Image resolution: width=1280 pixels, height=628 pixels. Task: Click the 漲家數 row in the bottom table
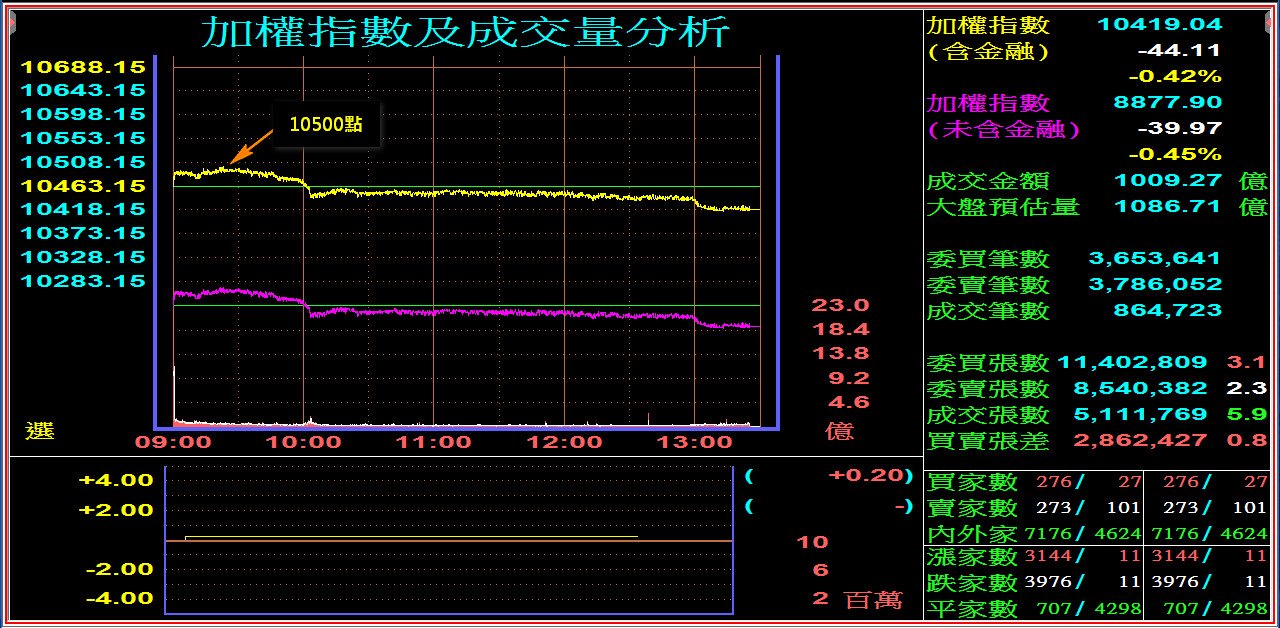(x=1099, y=557)
